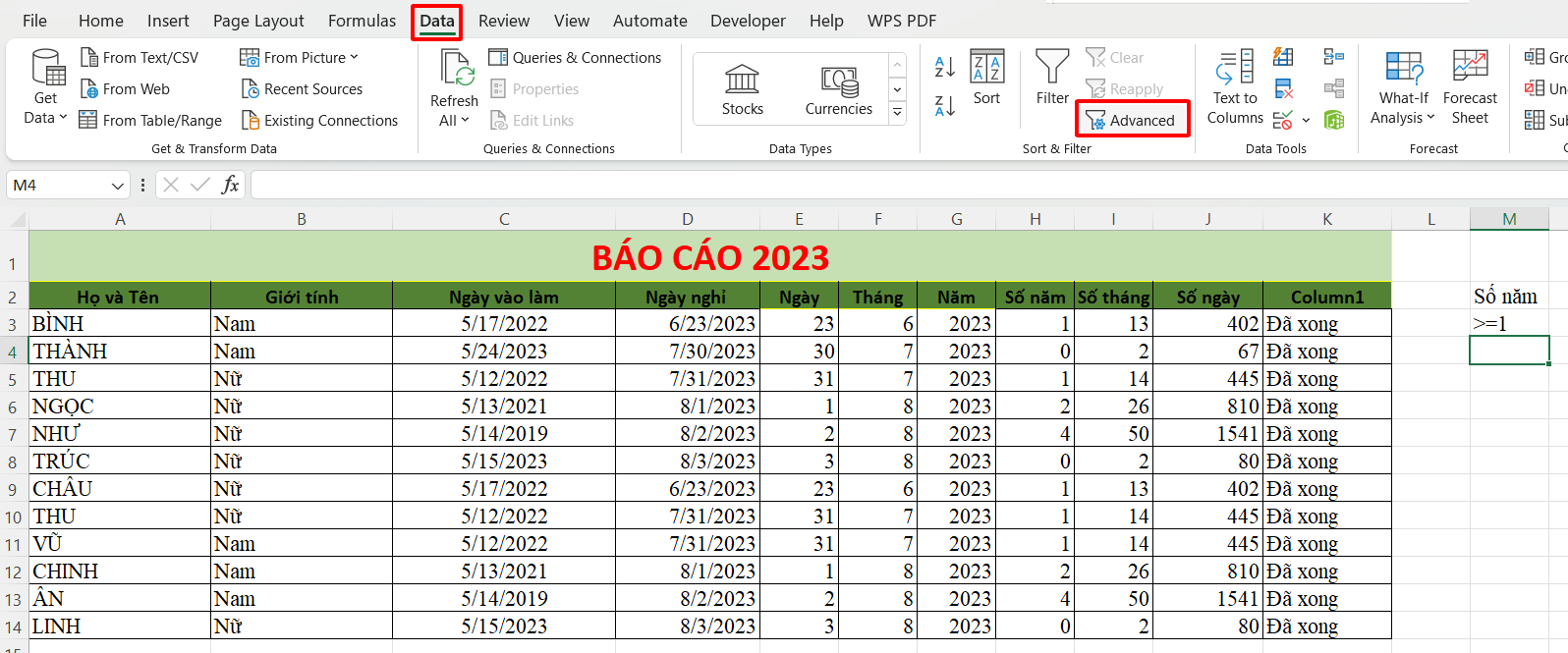Open Advanced filter options
This screenshot has height=653, width=1568.
pyautogui.click(x=1131, y=121)
